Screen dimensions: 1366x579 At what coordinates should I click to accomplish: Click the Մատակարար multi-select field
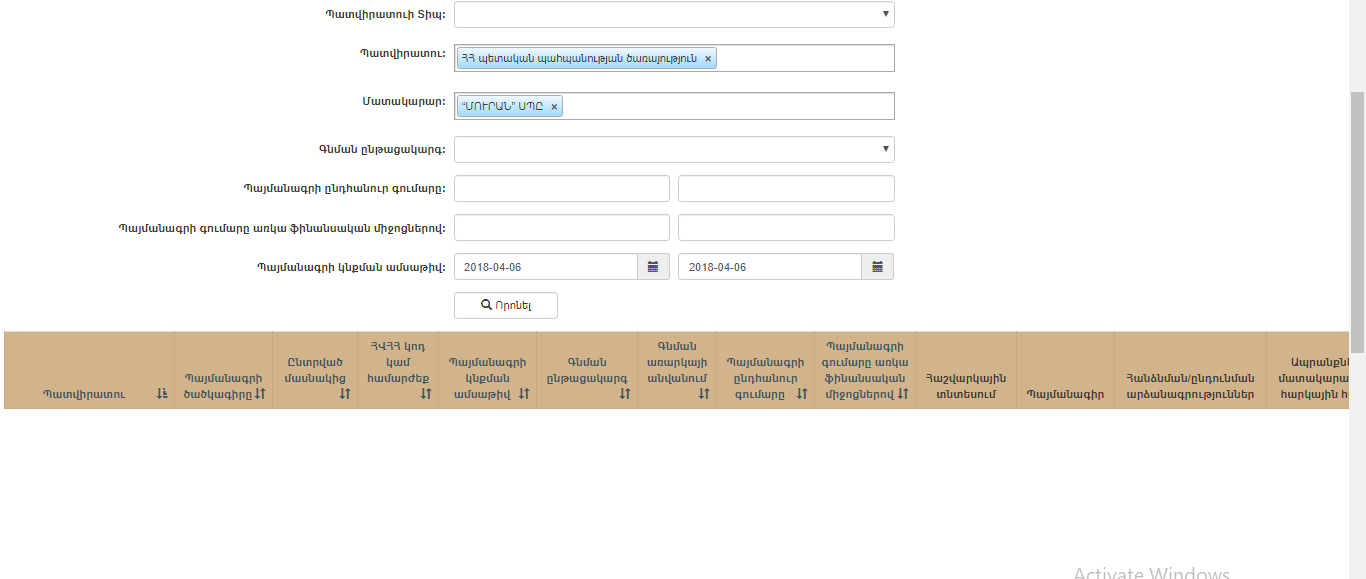pos(728,106)
